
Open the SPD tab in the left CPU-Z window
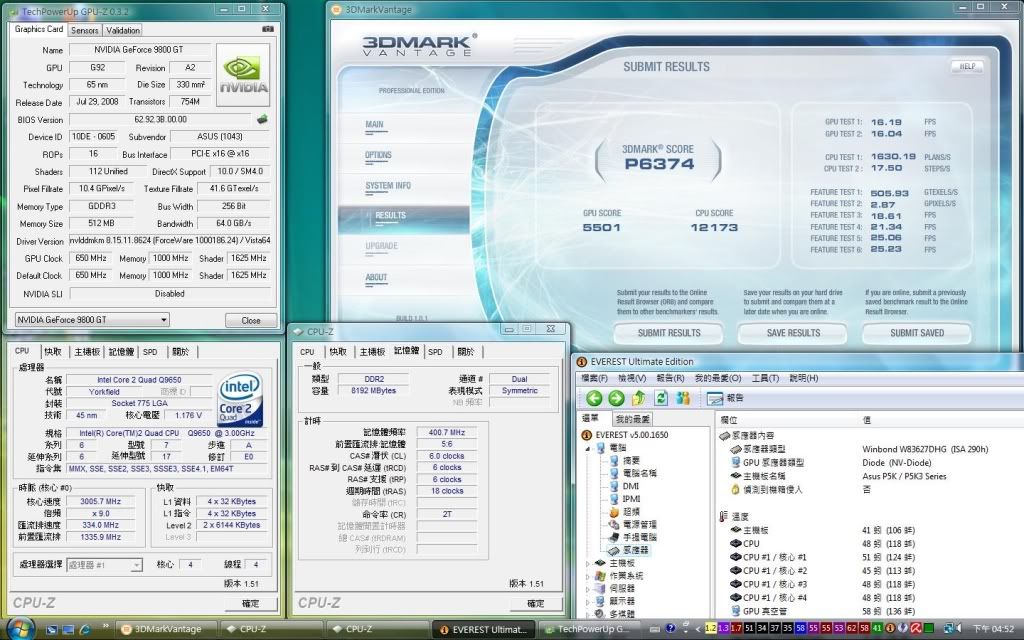pos(149,352)
